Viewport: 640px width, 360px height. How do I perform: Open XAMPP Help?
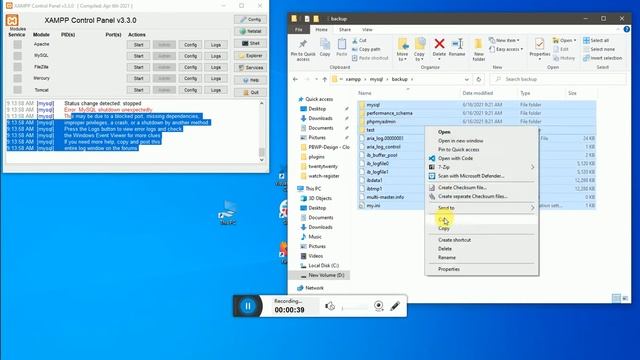[250, 80]
